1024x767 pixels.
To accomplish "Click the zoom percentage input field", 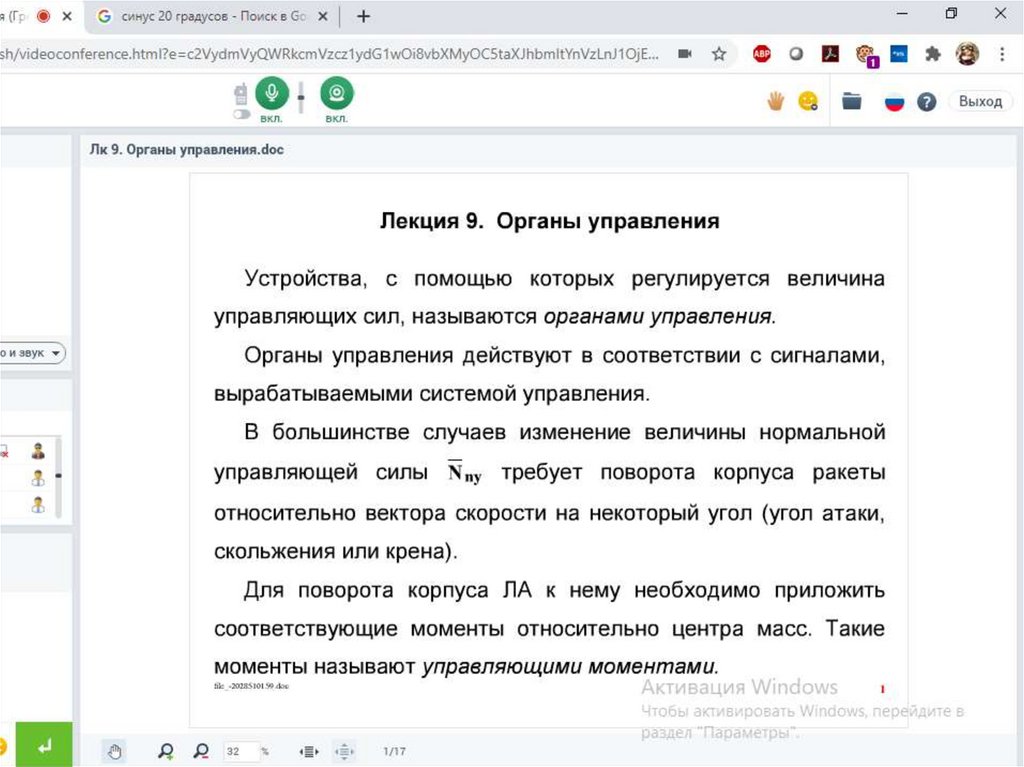I will (240, 751).
